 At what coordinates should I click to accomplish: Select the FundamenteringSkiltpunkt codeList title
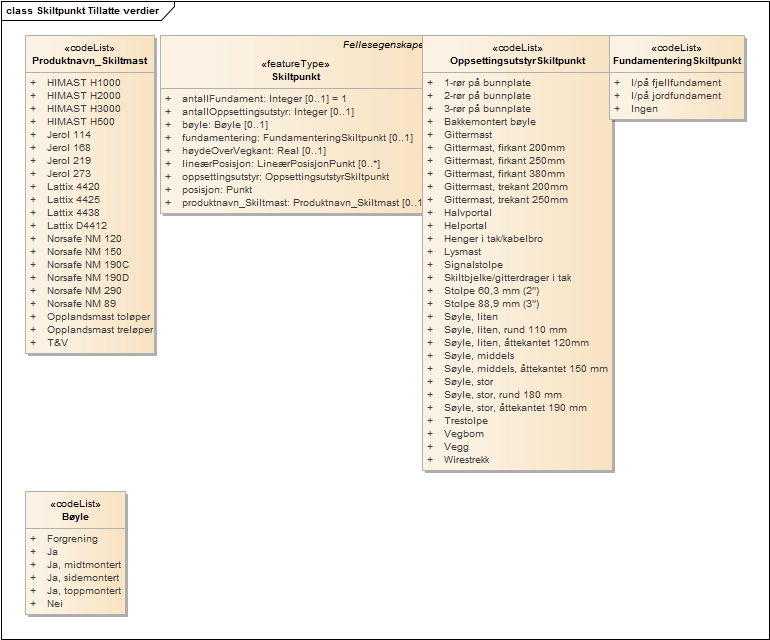tap(677, 61)
